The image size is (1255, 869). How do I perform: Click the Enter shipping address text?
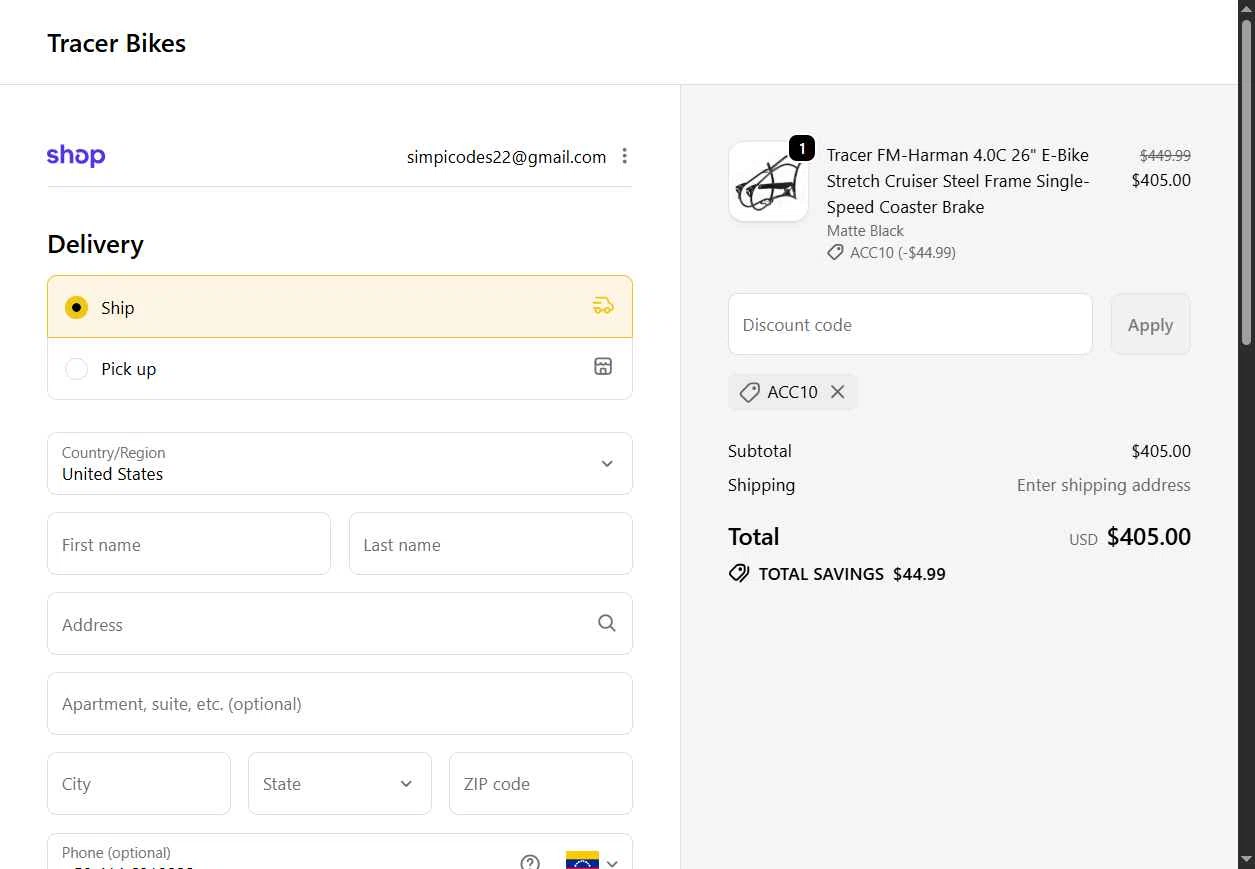pyautogui.click(x=1103, y=485)
